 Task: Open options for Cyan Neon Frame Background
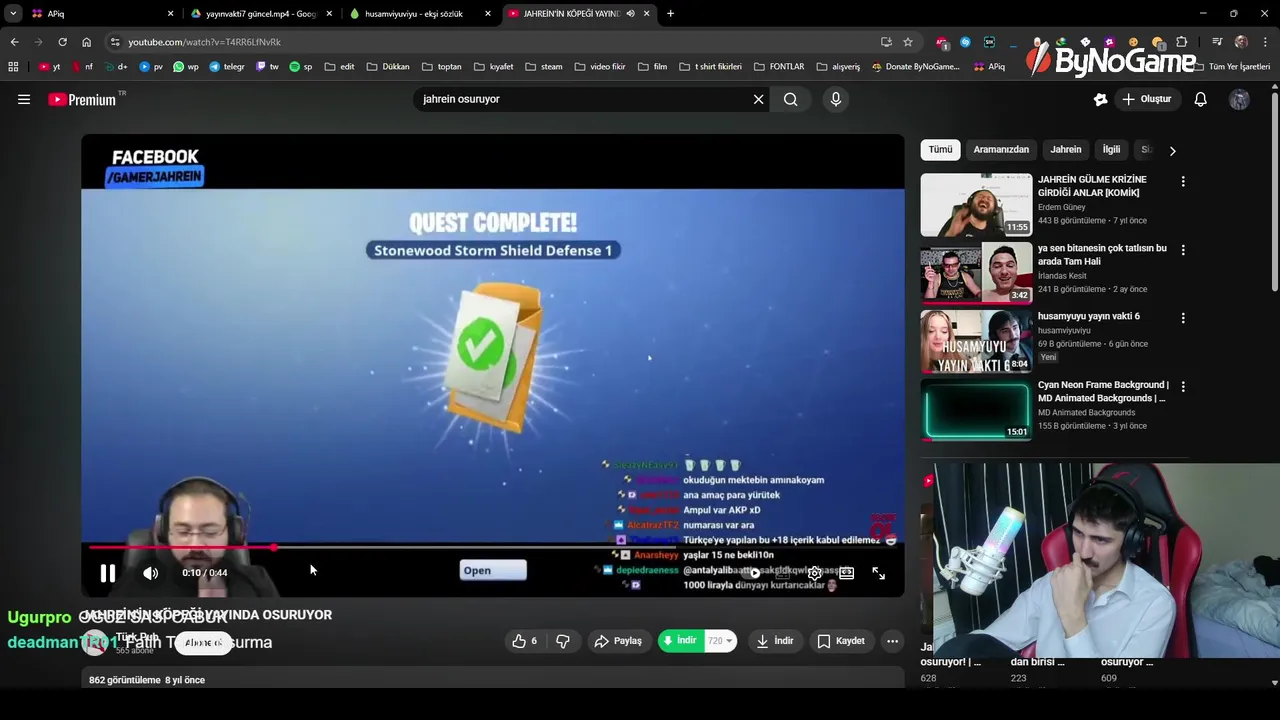pyautogui.click(x=1183, y=386)
